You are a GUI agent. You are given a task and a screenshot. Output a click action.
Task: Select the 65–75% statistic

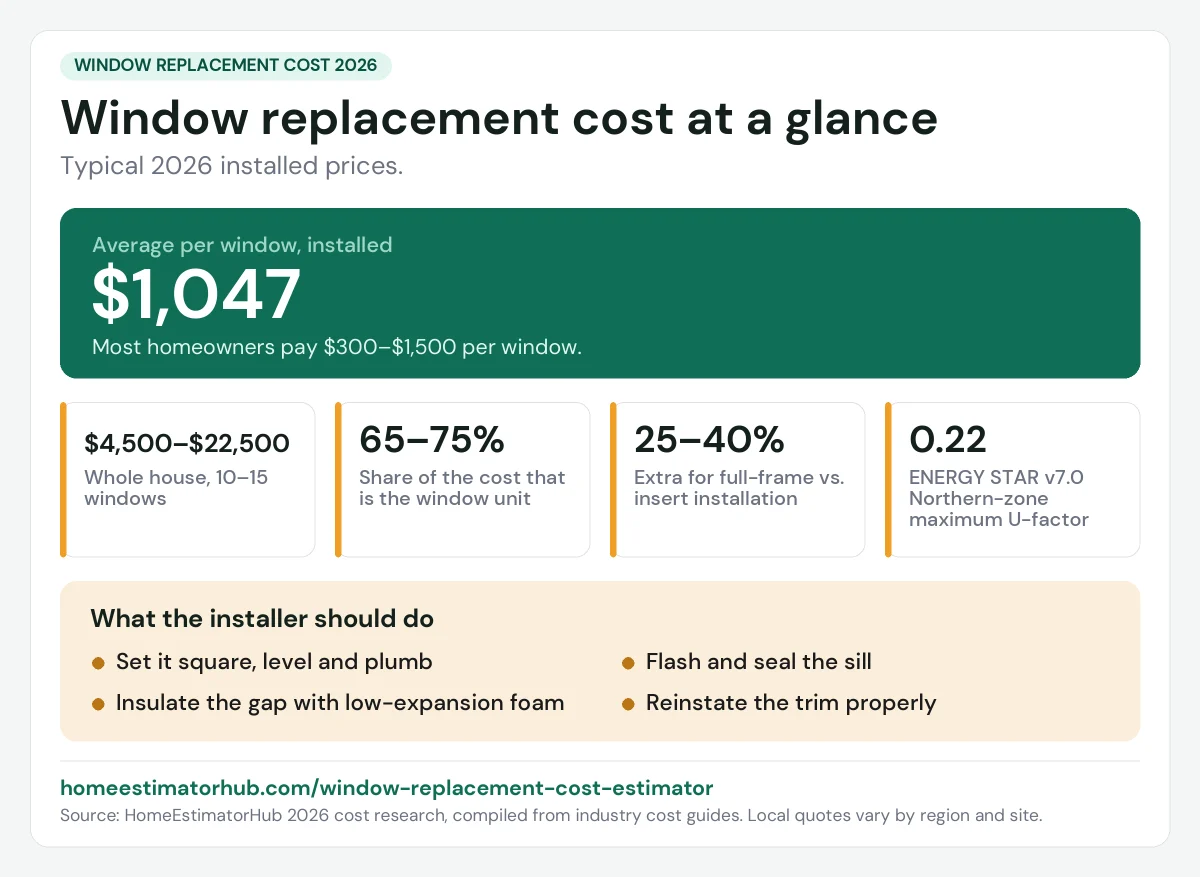432,440
